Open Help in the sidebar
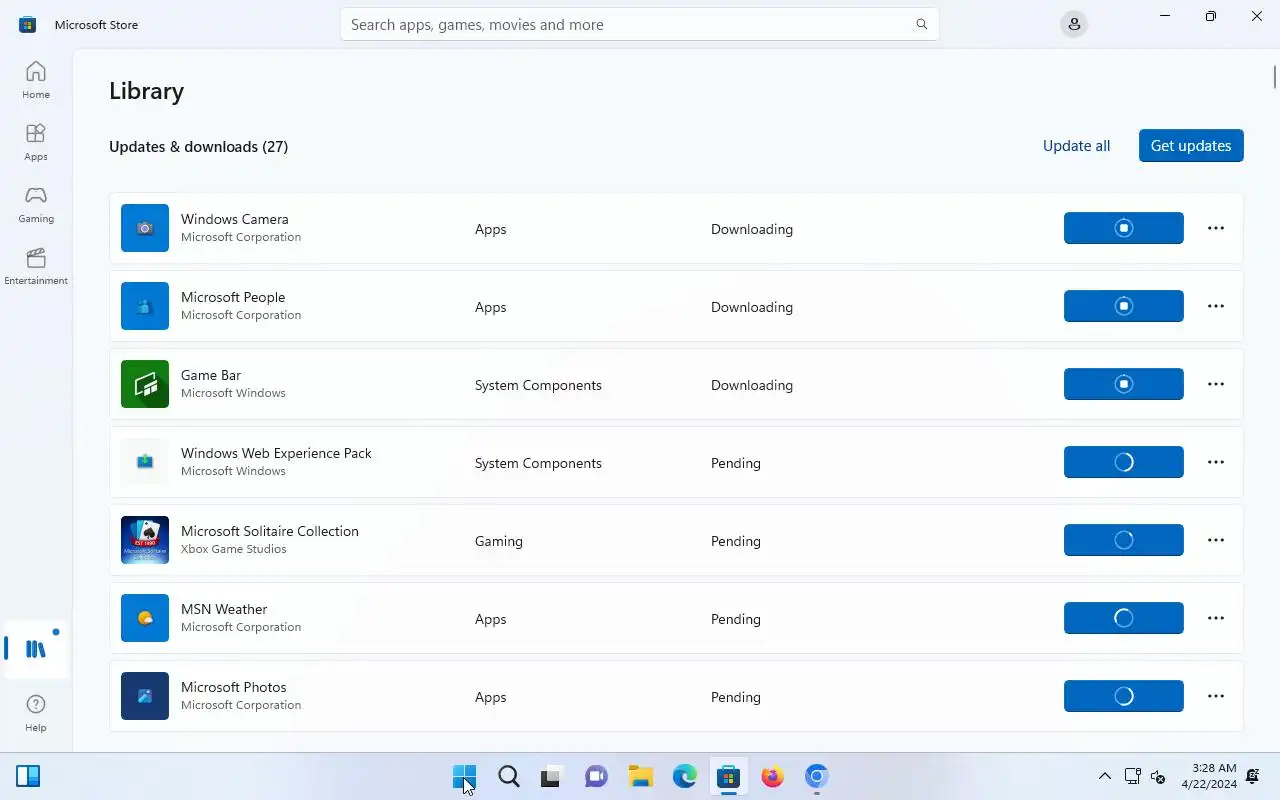This screenshot has height=800, width=1280. (x=36, y=713)
